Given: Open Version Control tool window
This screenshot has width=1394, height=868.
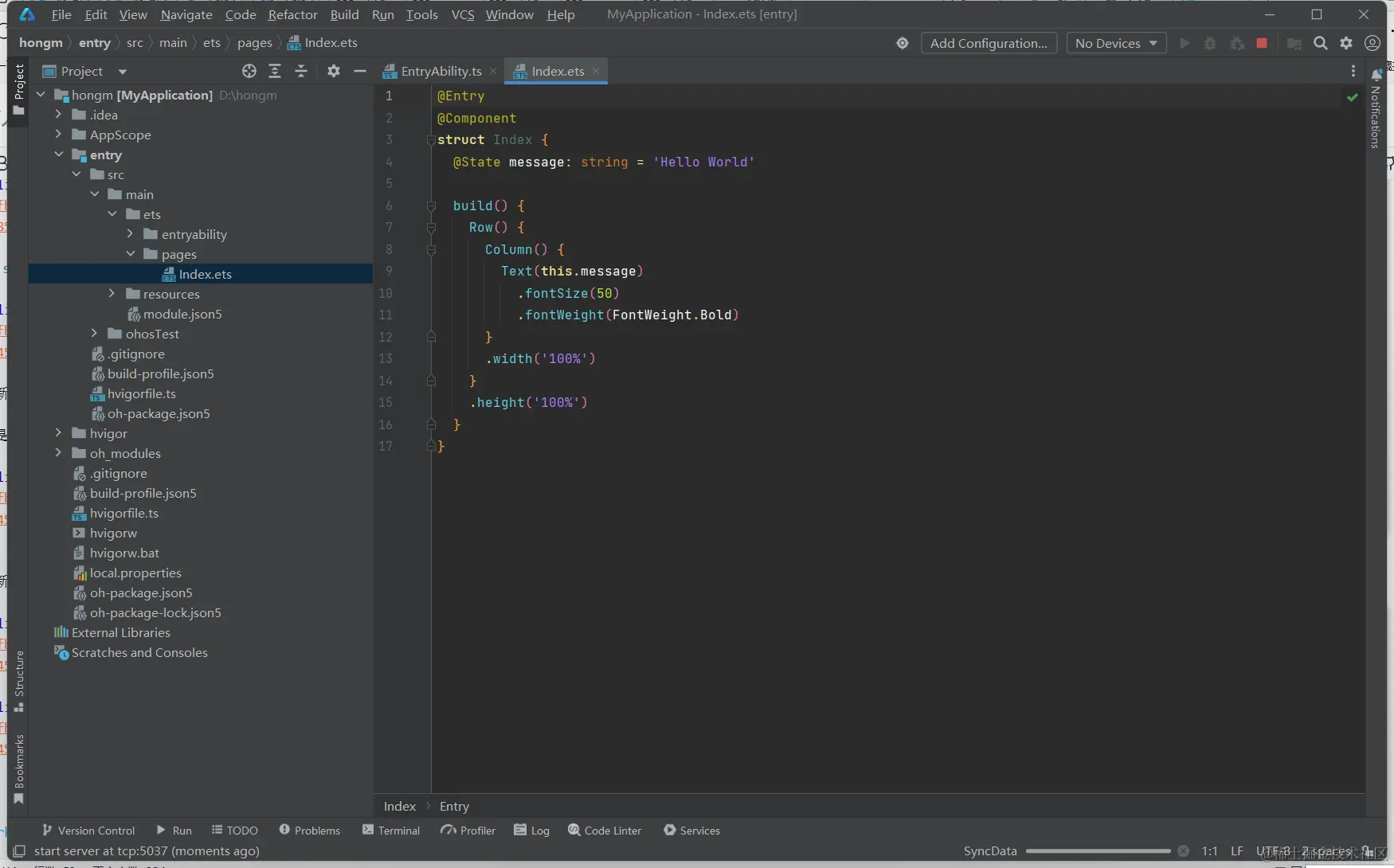Looking at the screenshot, I should coord(88,830).
